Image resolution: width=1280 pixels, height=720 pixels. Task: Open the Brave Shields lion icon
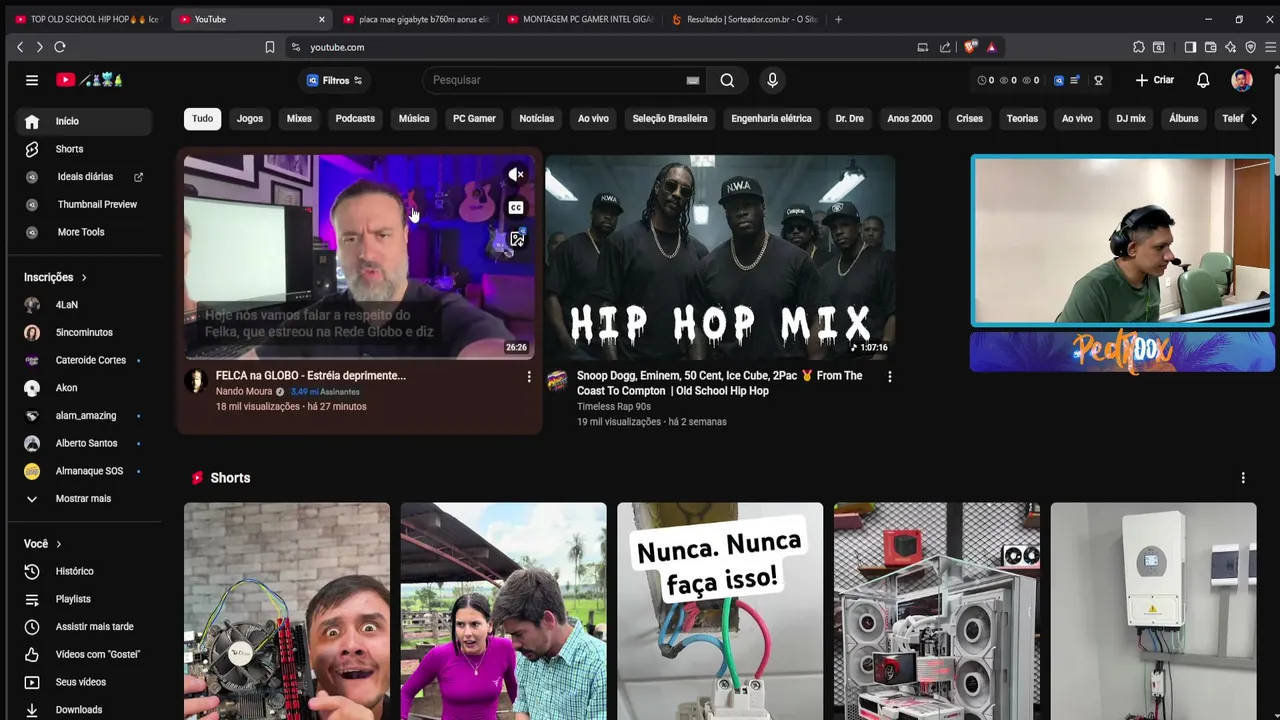click(970, 47)
